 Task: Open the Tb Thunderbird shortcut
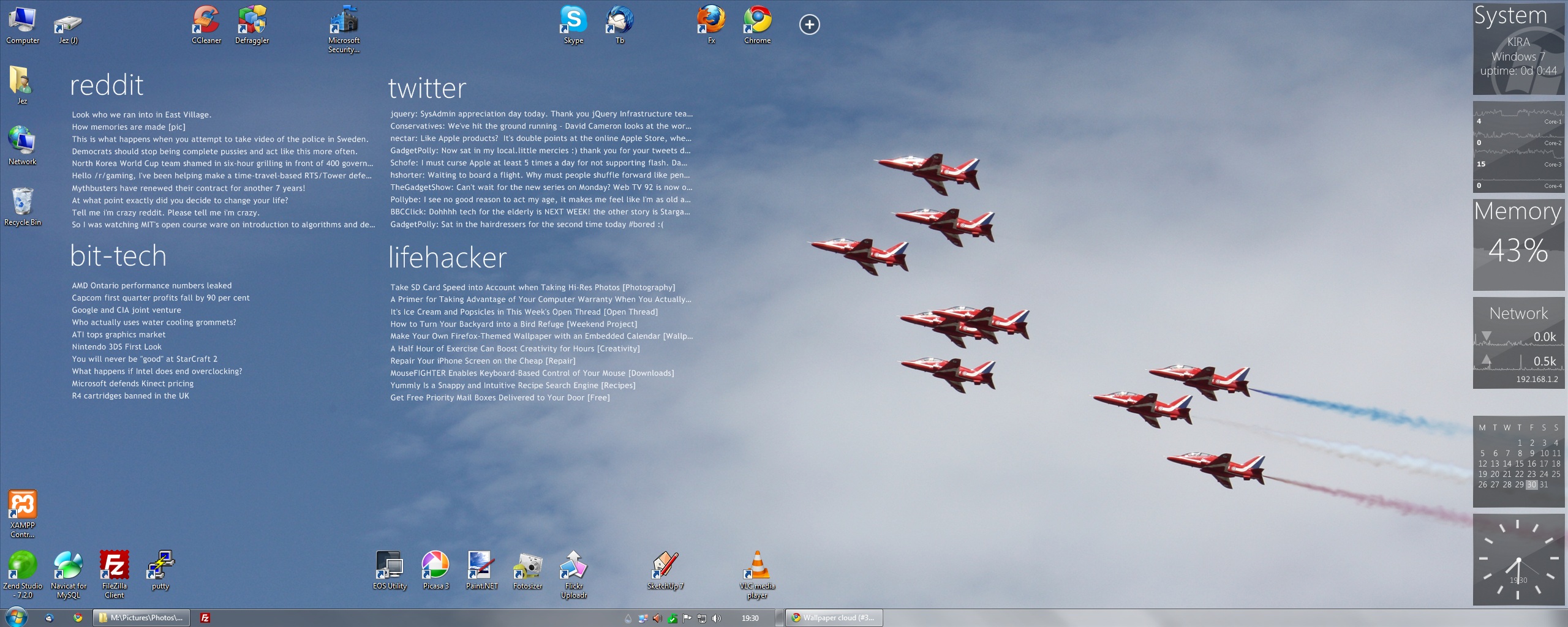tap(619, 24)
